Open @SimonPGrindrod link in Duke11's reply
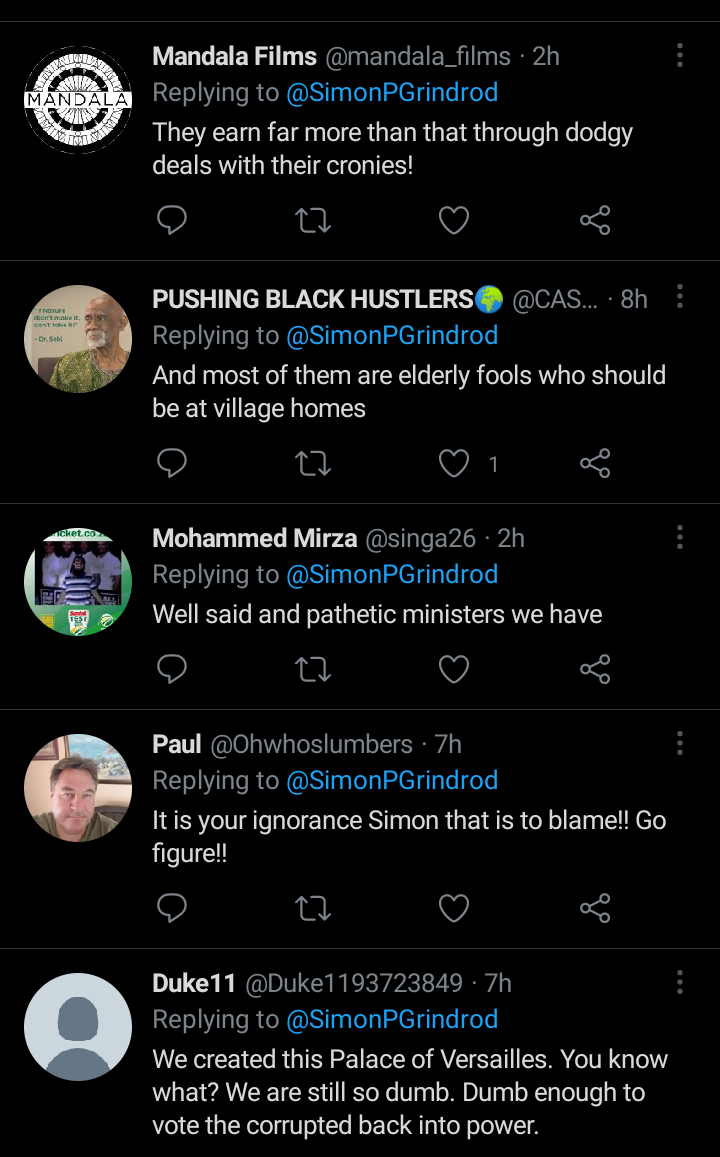The width and height of the screenshot is (720, 1157). point(392,1019)
